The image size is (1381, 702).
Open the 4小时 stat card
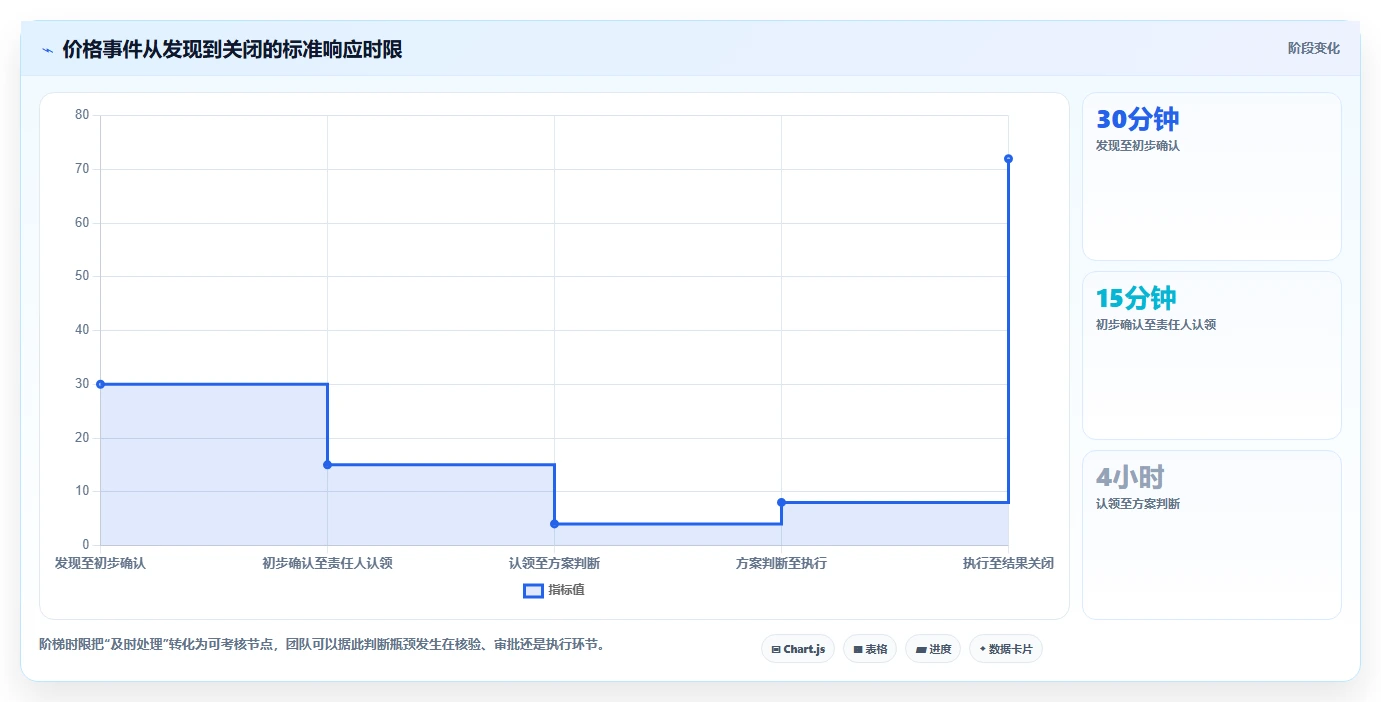(1211, 535)
